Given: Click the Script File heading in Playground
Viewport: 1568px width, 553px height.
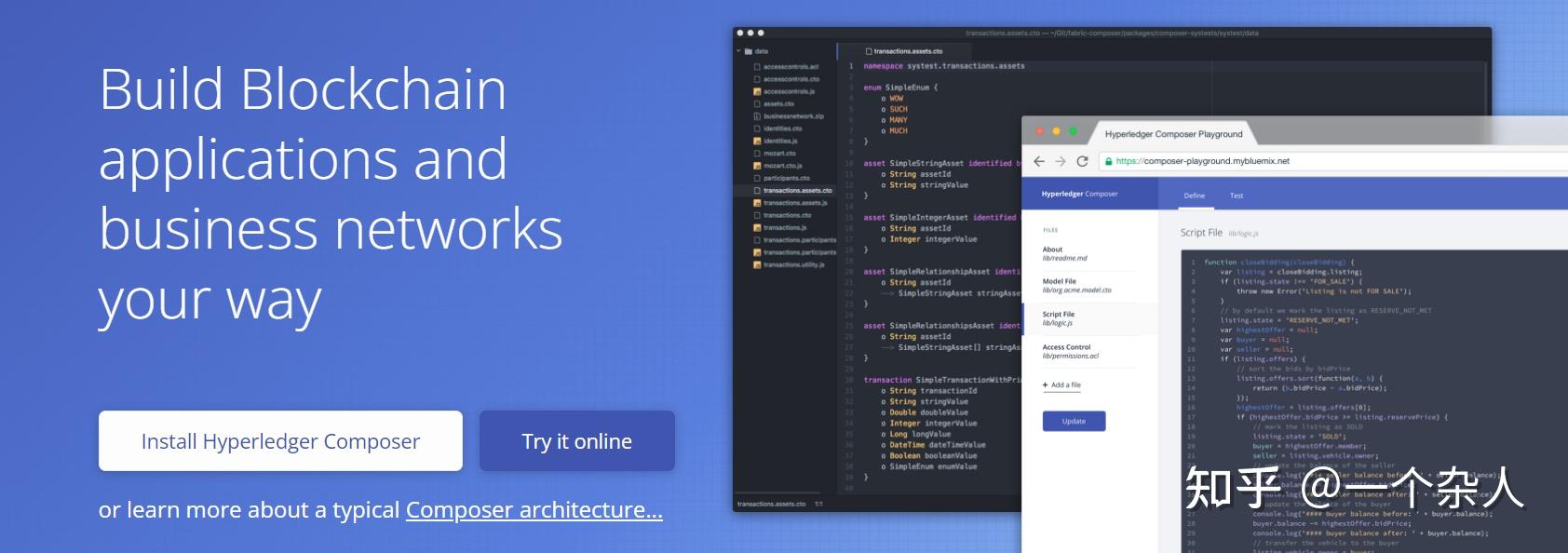Looking at the screenshot, I should (x=1201, y=233).
